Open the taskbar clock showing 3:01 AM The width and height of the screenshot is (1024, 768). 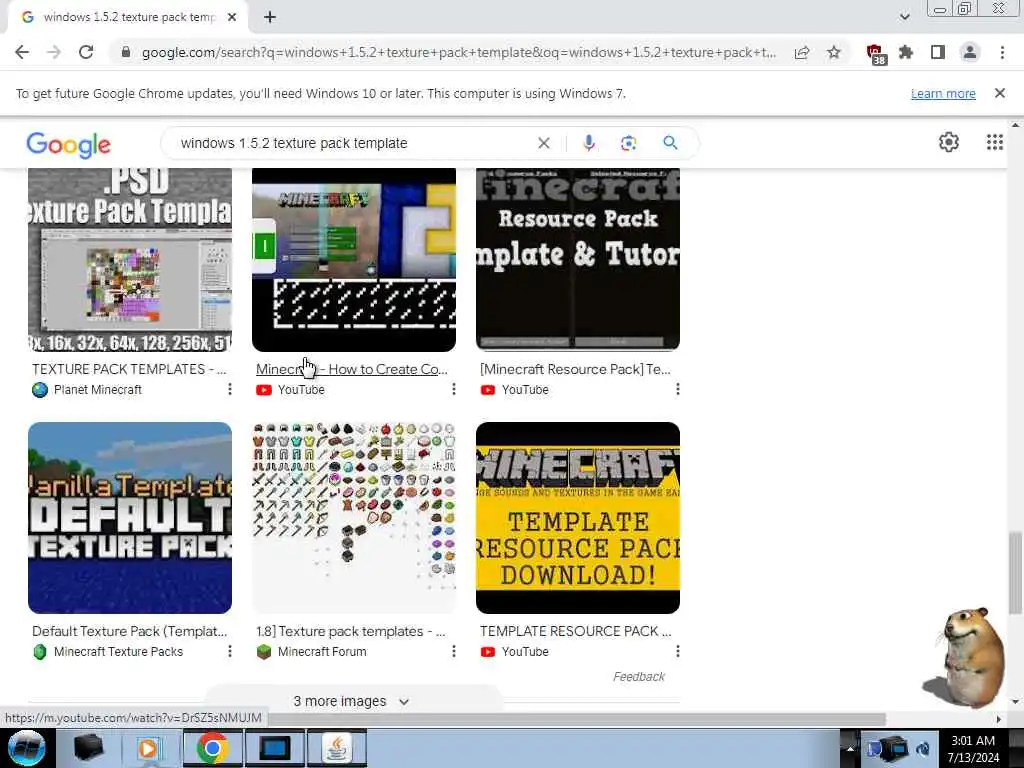click(x=973, y=748)
